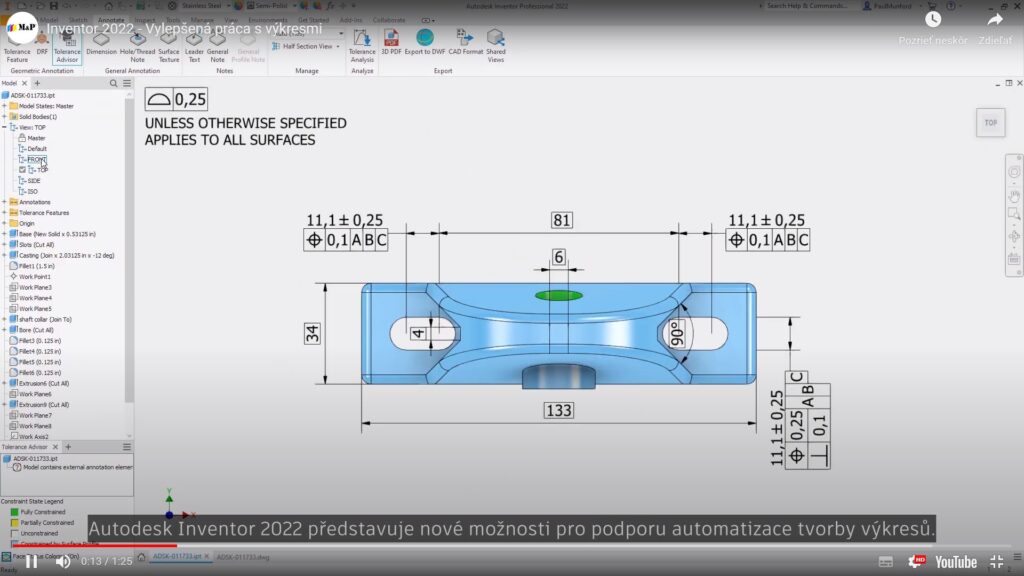This screenshot has height=576, width=1024.
Task: Collapse the View: TOP node
Action: (5, 127)
